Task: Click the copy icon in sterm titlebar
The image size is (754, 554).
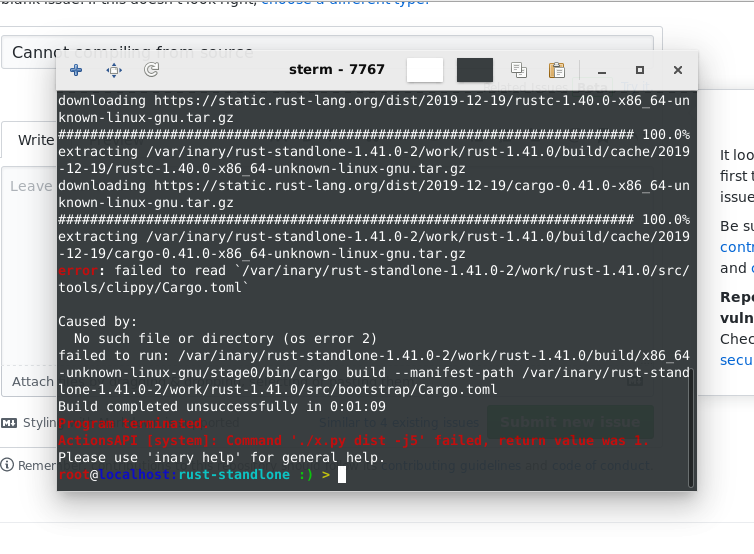Action: click(519, 70)
